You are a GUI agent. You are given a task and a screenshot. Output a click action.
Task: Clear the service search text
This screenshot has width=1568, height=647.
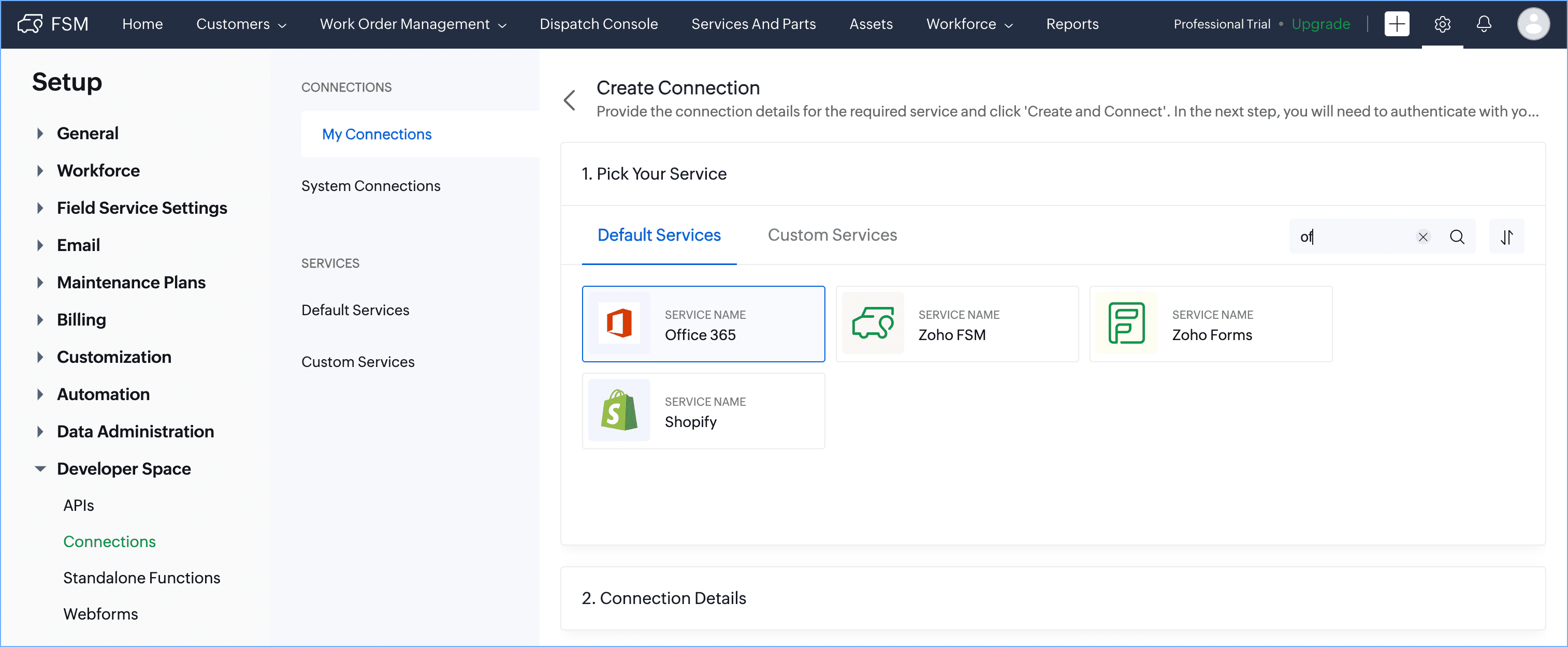click(1423, 237)
